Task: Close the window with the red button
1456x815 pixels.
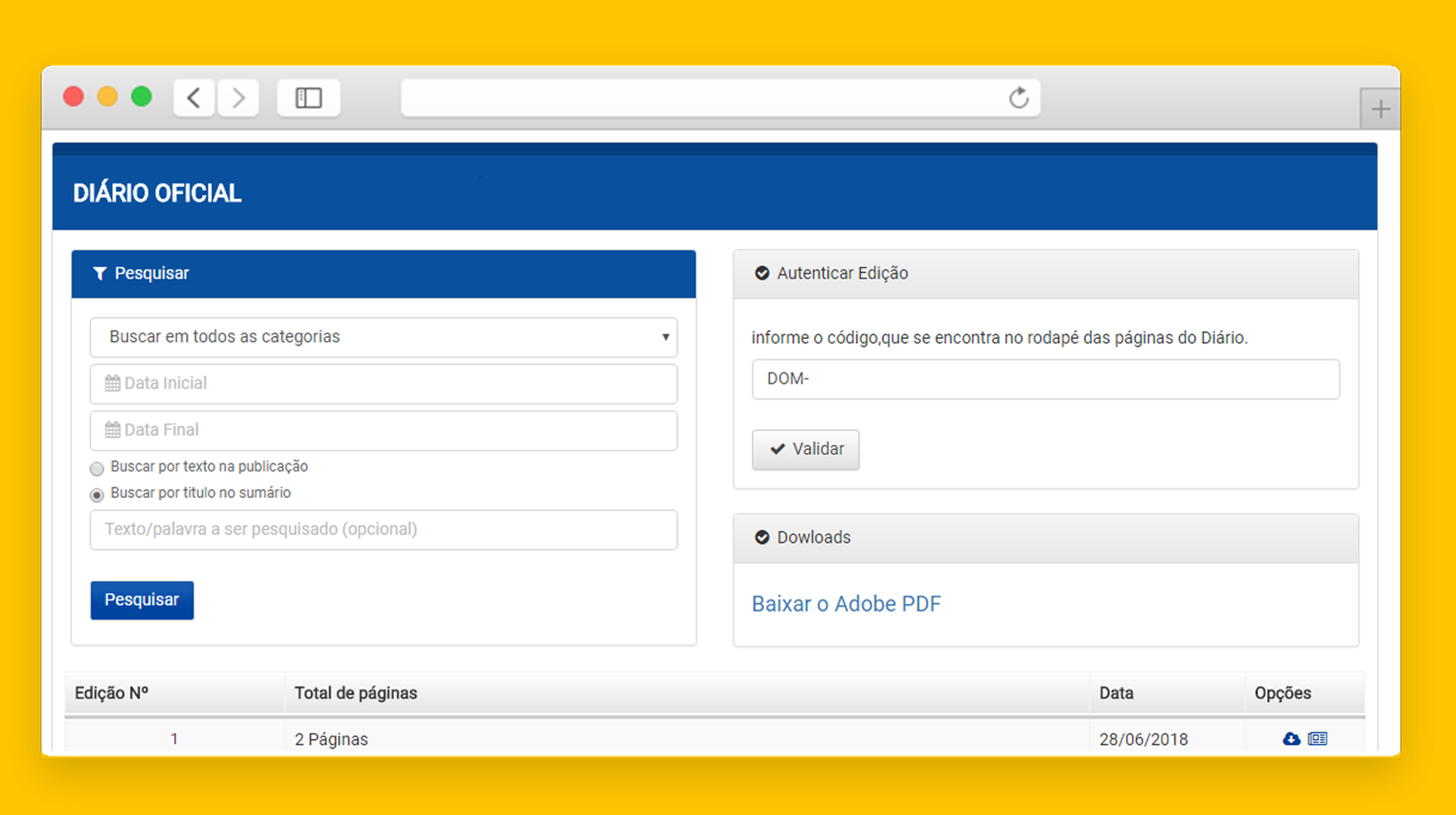Action: click(73, 97)
